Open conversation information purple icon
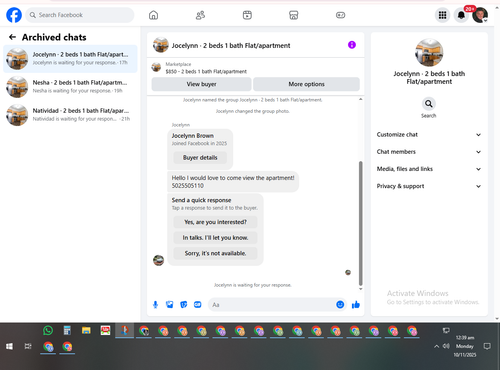Screen dimensions: 500x370 [x=352, y=45]
